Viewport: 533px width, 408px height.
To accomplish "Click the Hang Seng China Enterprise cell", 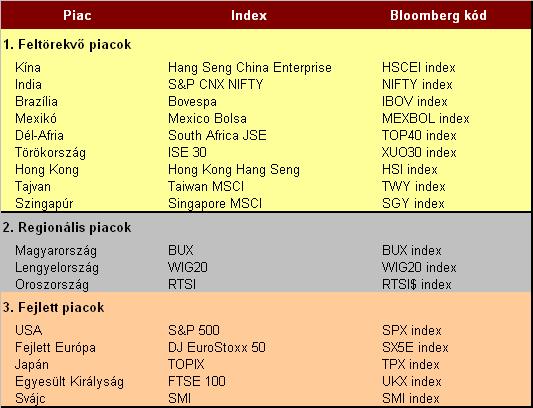I will (x=250, y=67).
